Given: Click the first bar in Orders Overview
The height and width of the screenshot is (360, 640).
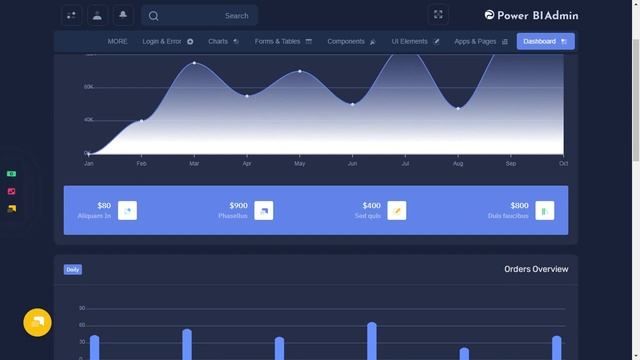Looking at the screenshot, I should pyautogui.click(x=95, y=348).
